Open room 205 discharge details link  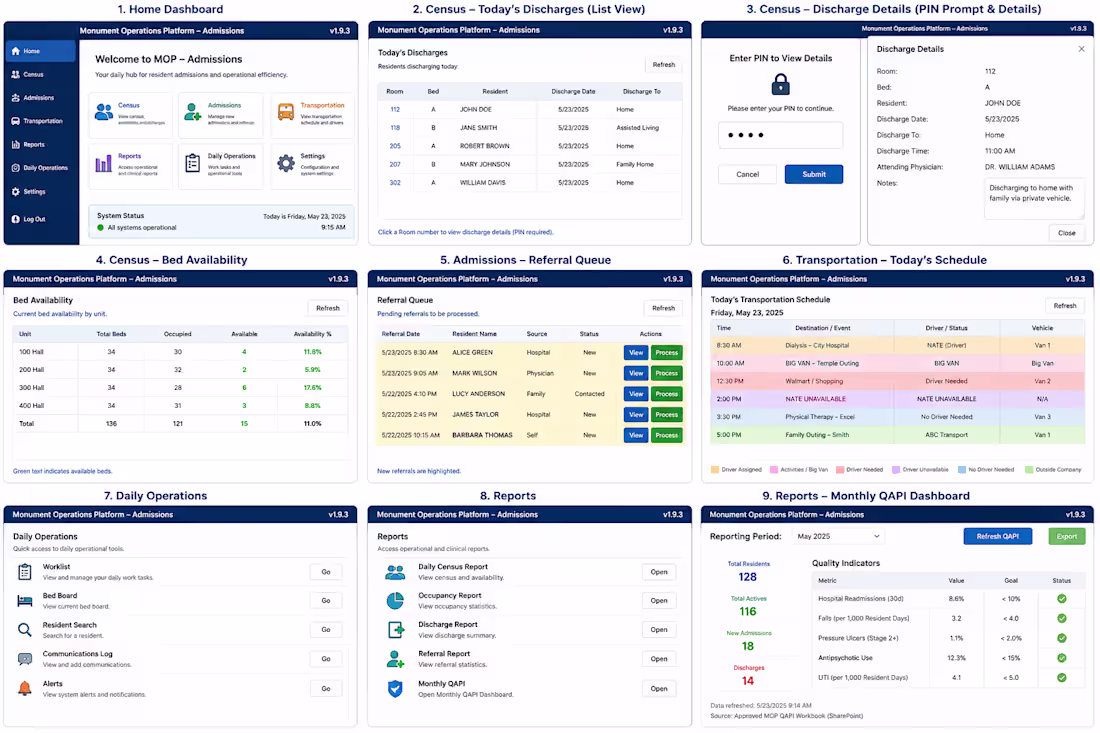point(395,146)
